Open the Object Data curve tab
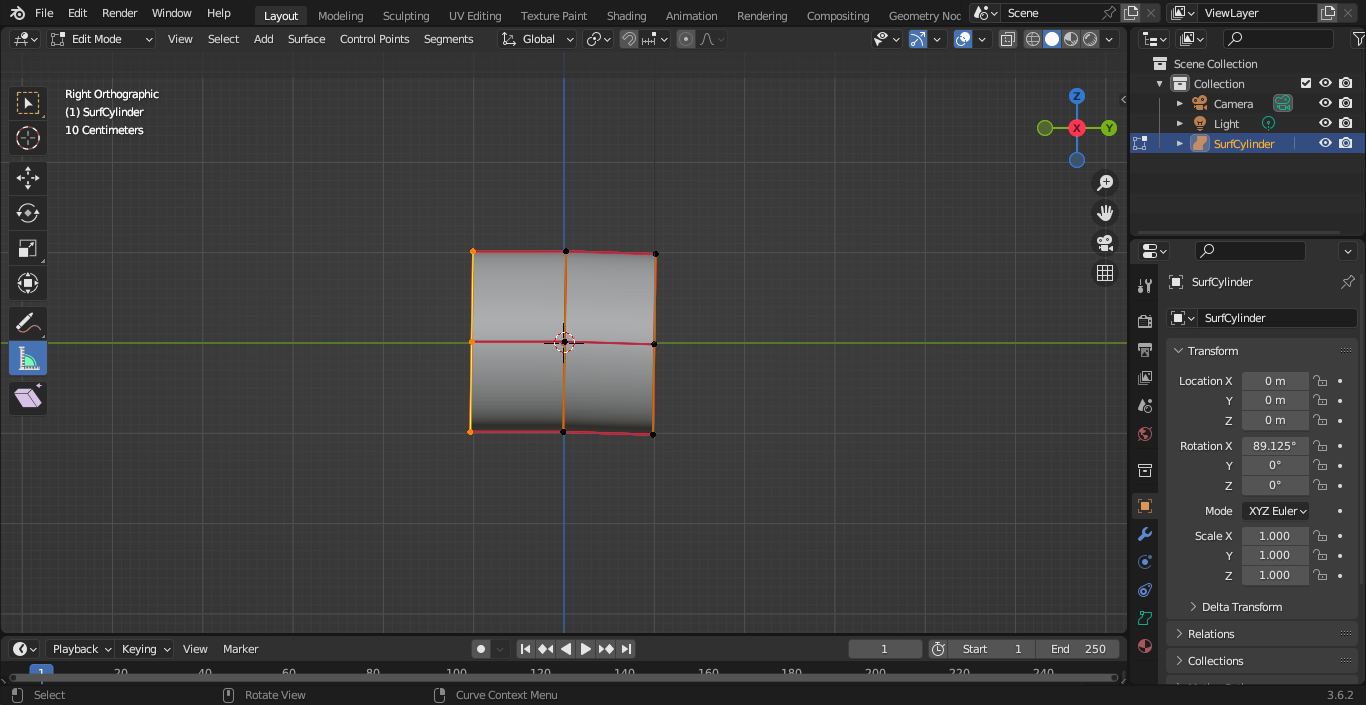1366x705 pixels. 1145,618
